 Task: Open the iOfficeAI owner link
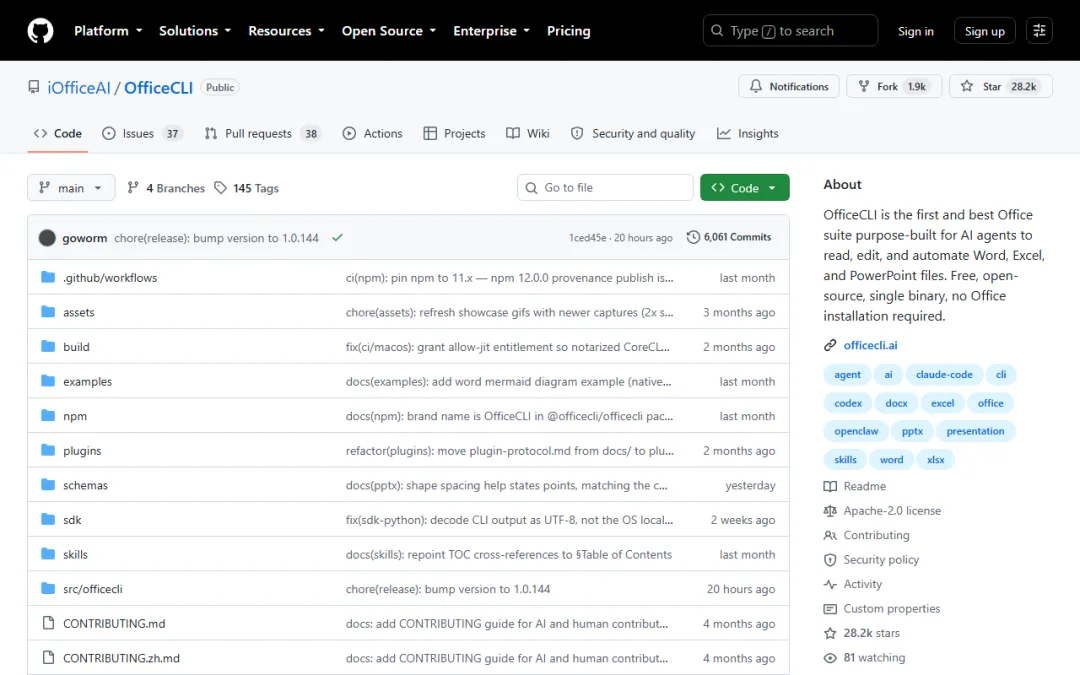pyautogui.click(x=79, y=87)
